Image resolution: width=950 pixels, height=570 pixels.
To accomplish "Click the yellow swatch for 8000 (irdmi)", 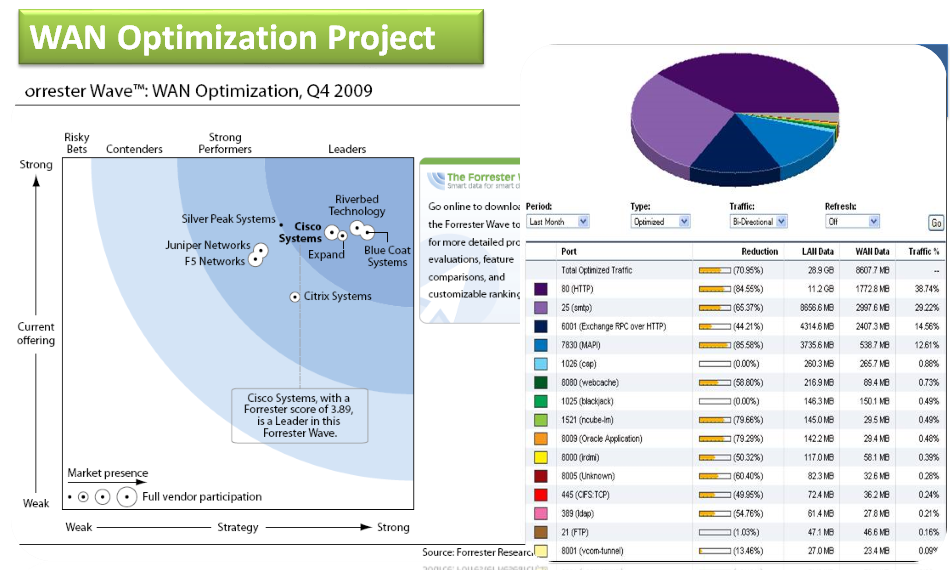I will pyautogui.click(x=540, y=458).
